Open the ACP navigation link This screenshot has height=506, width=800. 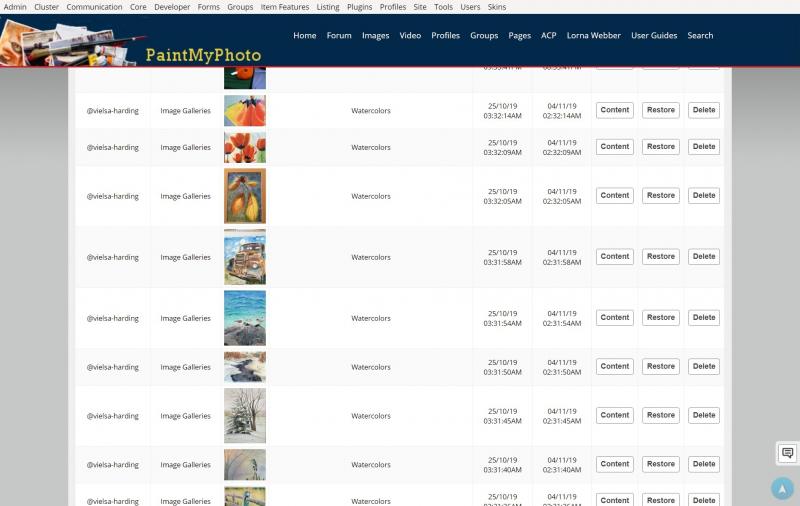click(548, 35)
